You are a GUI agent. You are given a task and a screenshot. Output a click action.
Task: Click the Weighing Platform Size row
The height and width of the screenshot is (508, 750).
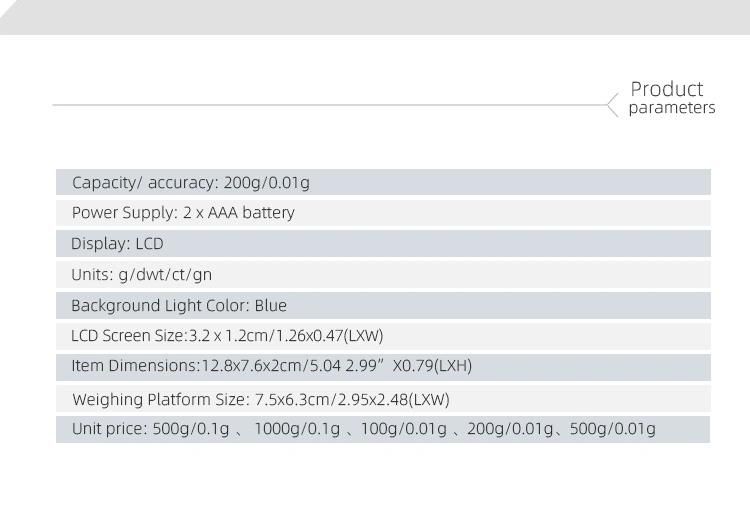[383, 399]
